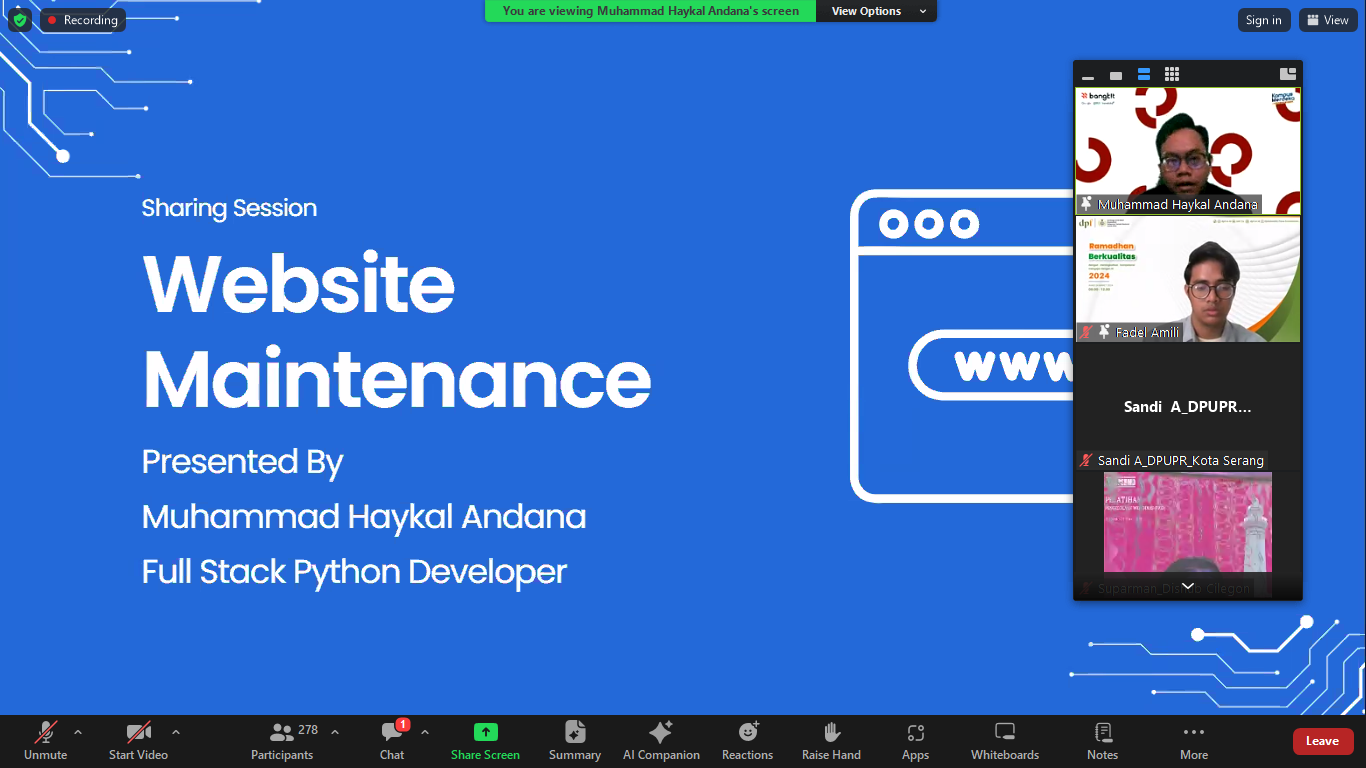1366x768 pixels.
Task: Open the More menu
Action: [x=1193, y=741]
